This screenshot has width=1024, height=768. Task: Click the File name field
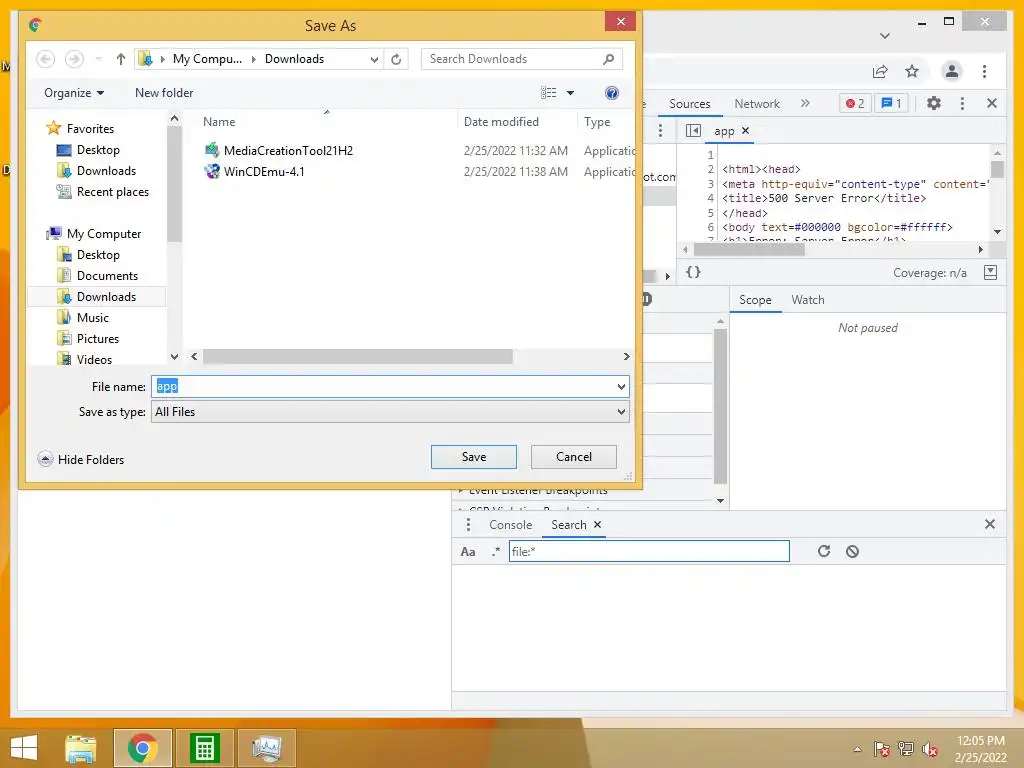click(390, 387)
